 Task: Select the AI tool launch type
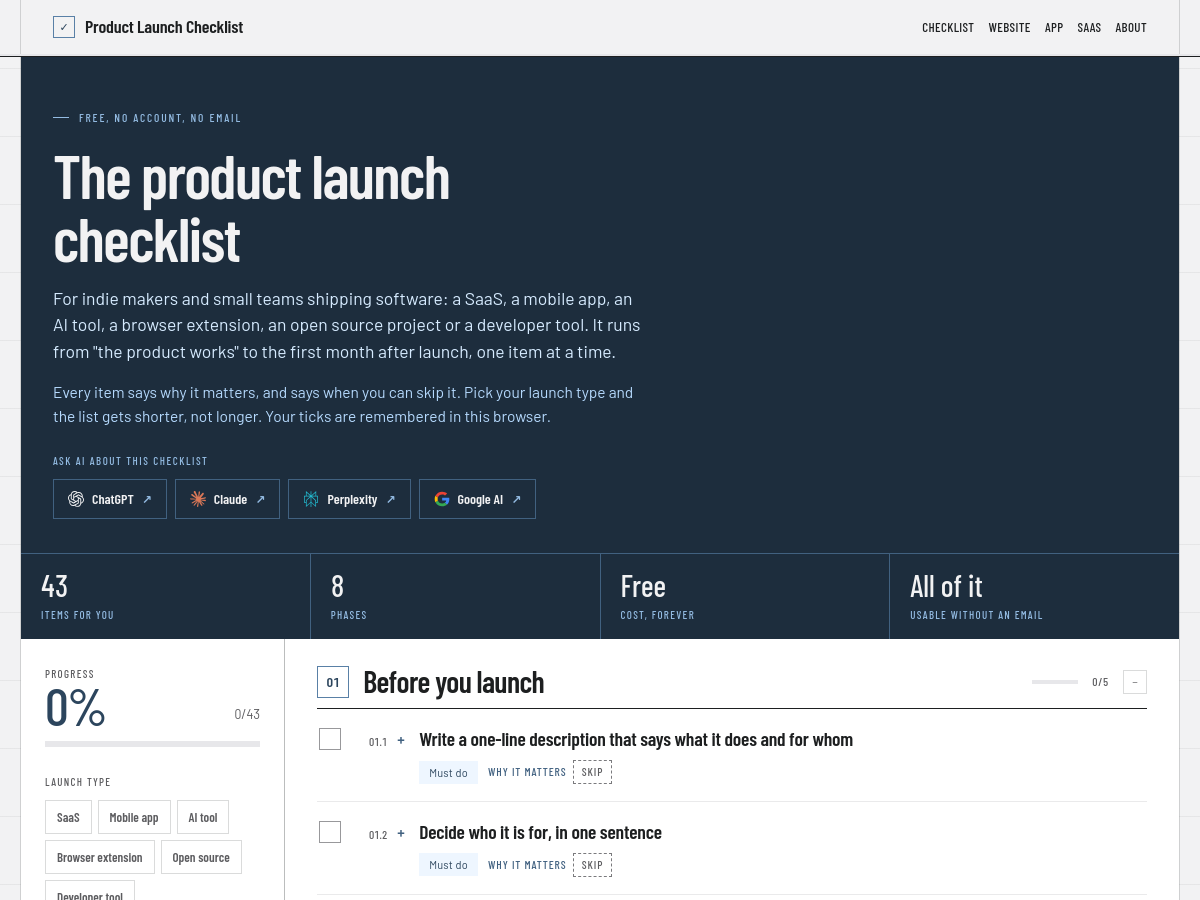202,817
